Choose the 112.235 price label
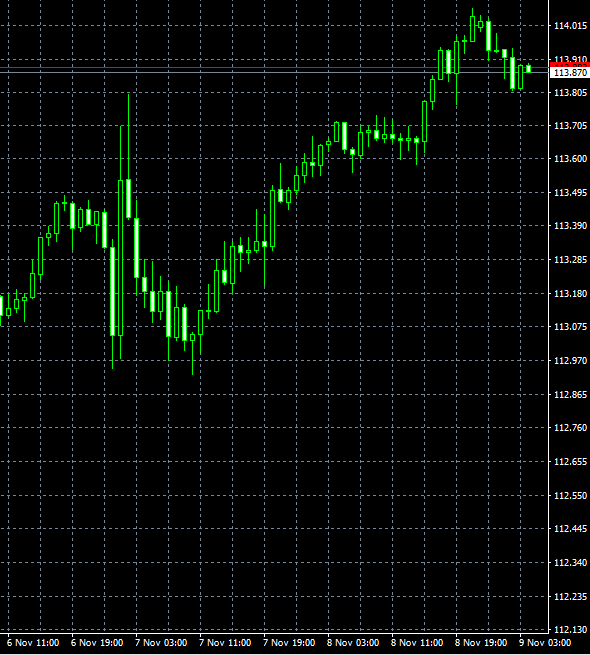Image resolution: width=590 pixels, height=655 pixels. 570,597
